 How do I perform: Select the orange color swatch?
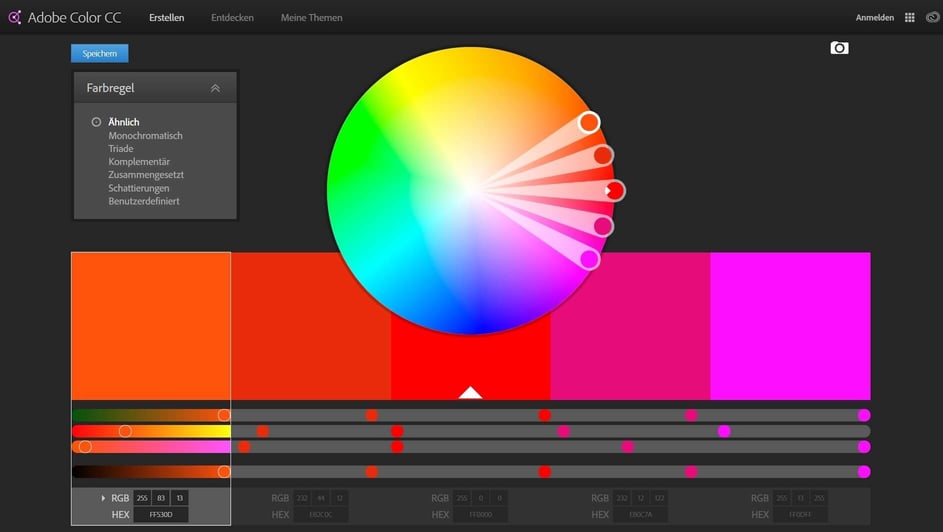click(x=151, y=326)
